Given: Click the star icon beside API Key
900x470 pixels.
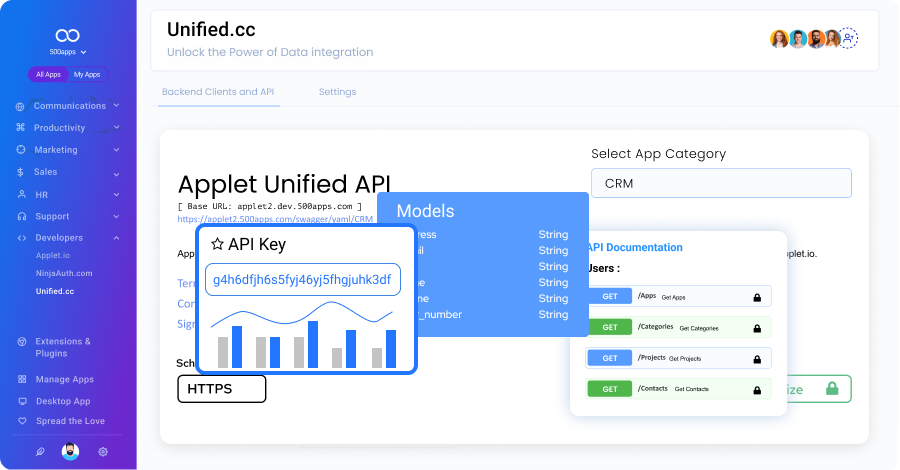Looking at the screenshot, I should 217,244.
